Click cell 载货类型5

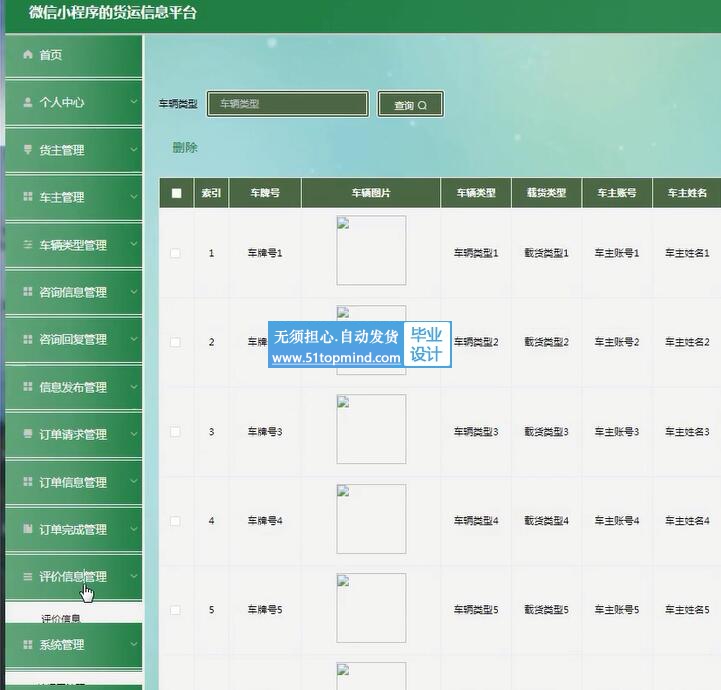[546, 610]
